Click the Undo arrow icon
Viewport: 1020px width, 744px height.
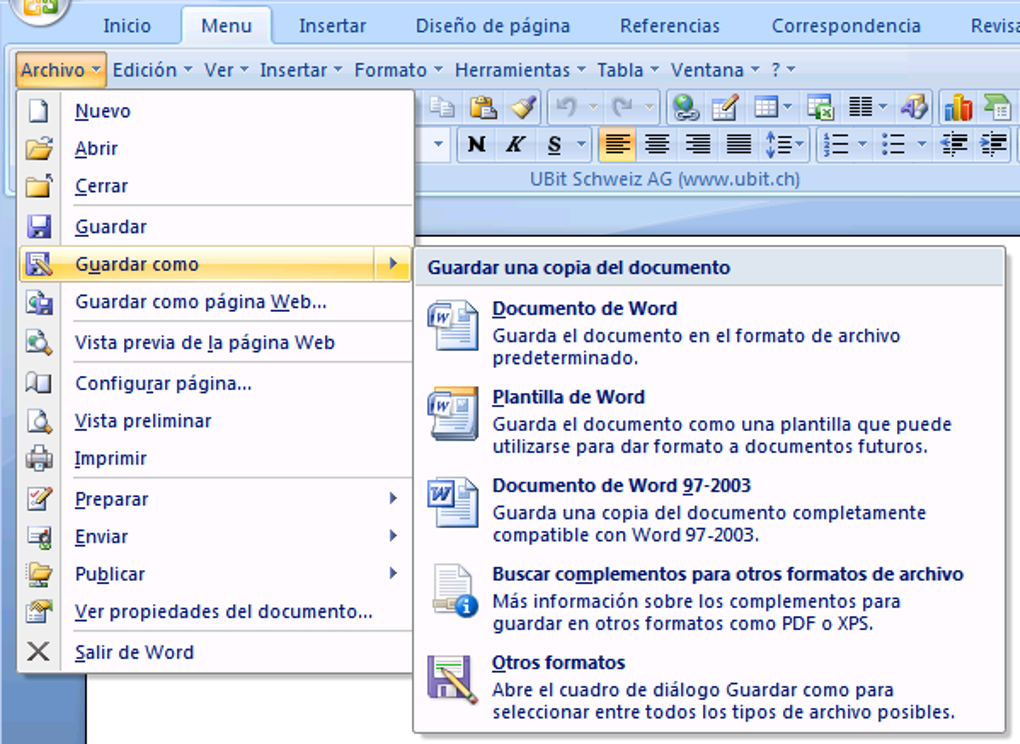pyautogui.click(x=567, y=107)
